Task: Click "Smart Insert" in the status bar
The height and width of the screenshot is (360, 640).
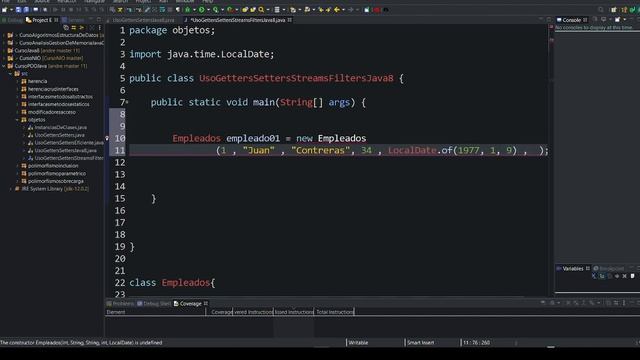Action: (420, 343)
